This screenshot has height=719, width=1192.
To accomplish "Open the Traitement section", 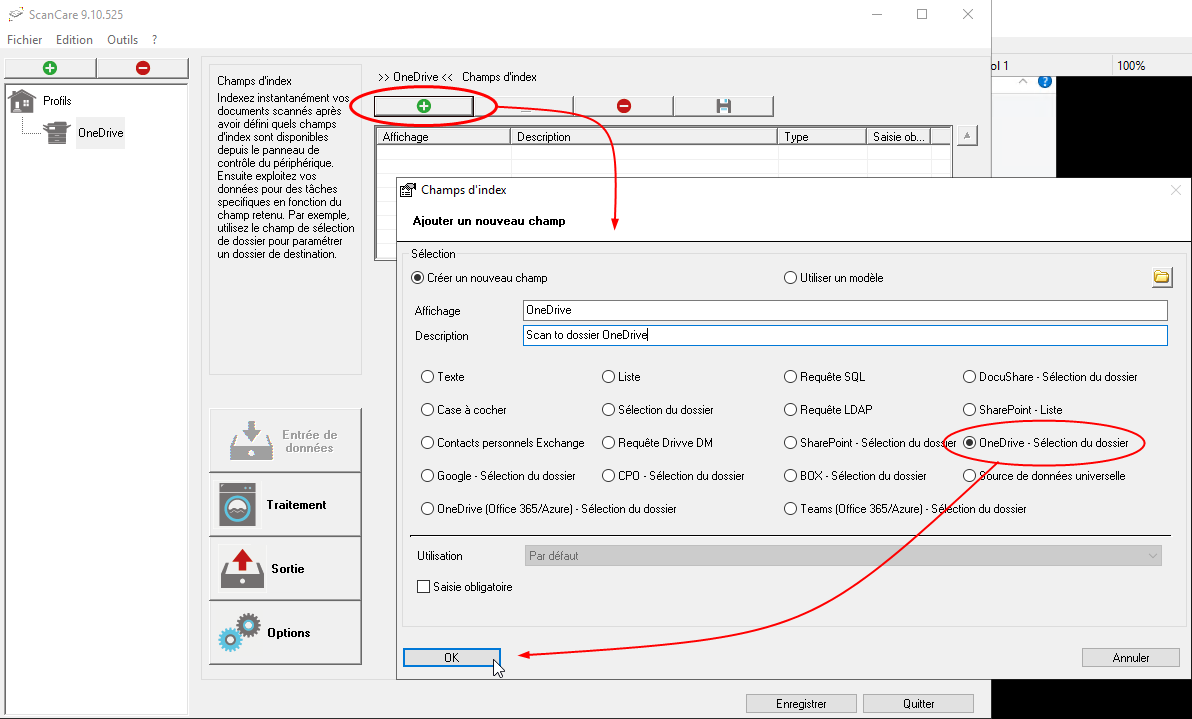I will click(285, 505).
